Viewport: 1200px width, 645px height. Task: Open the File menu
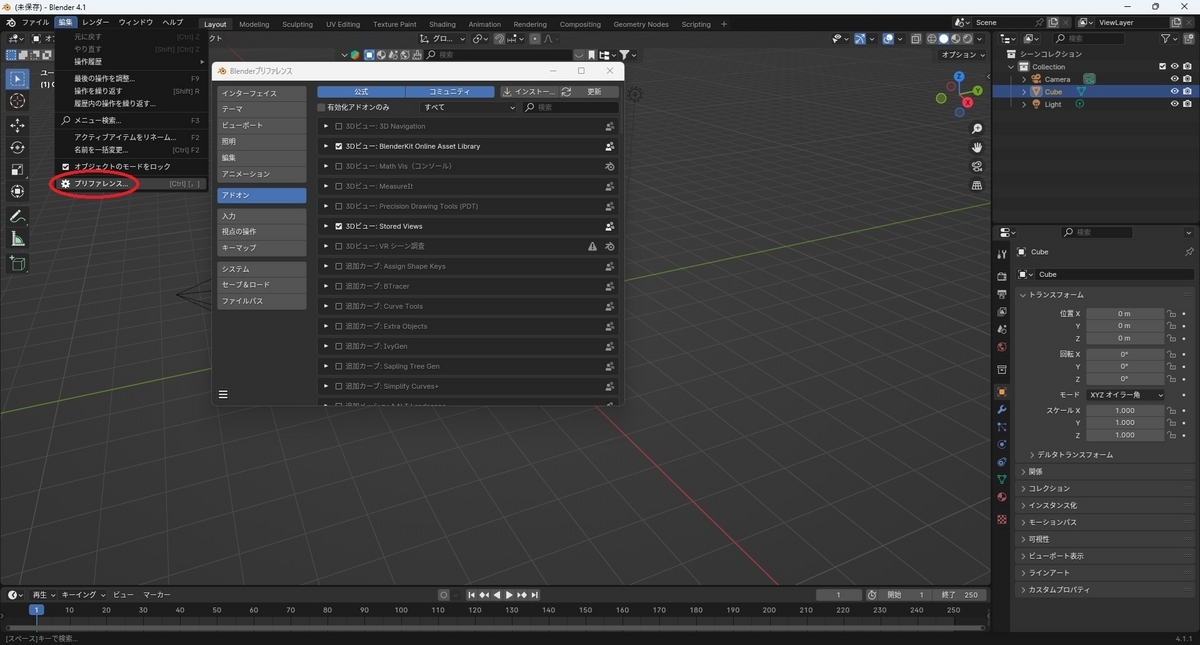(x=35, y=22)
